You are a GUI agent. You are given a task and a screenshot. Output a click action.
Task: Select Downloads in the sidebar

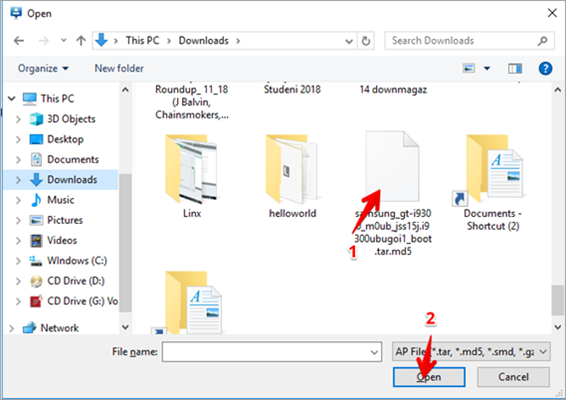(x=72, y=179)
